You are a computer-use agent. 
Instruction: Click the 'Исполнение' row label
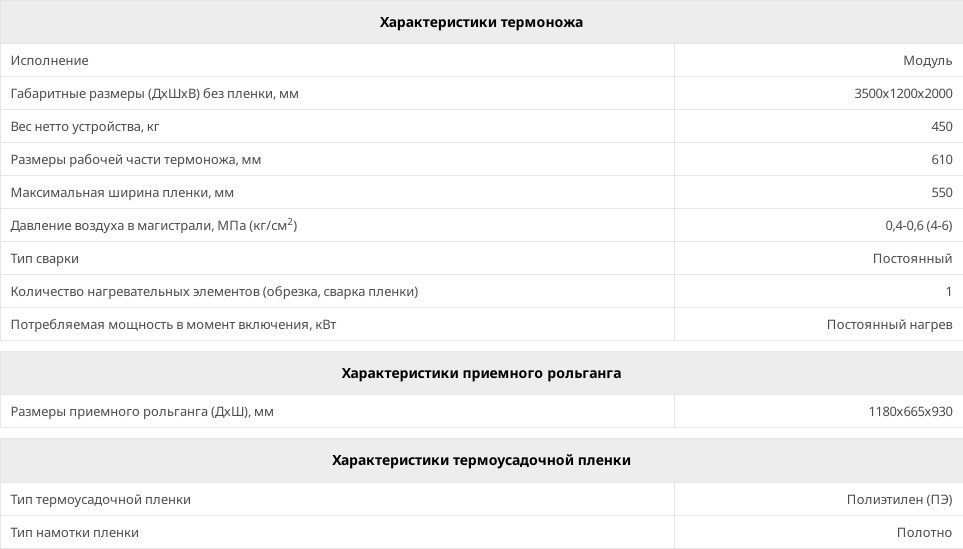50,61
